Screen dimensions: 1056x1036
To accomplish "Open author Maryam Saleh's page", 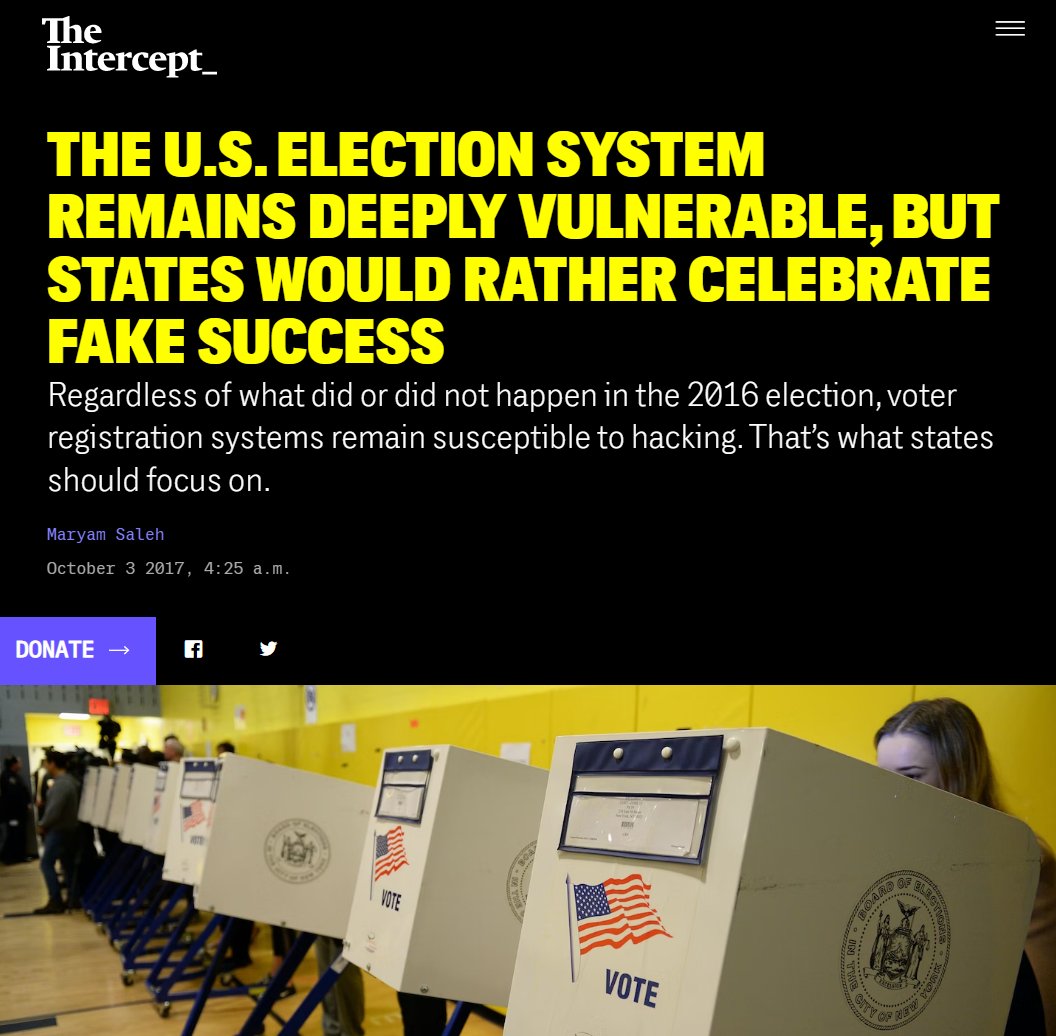I will point(105,534).
